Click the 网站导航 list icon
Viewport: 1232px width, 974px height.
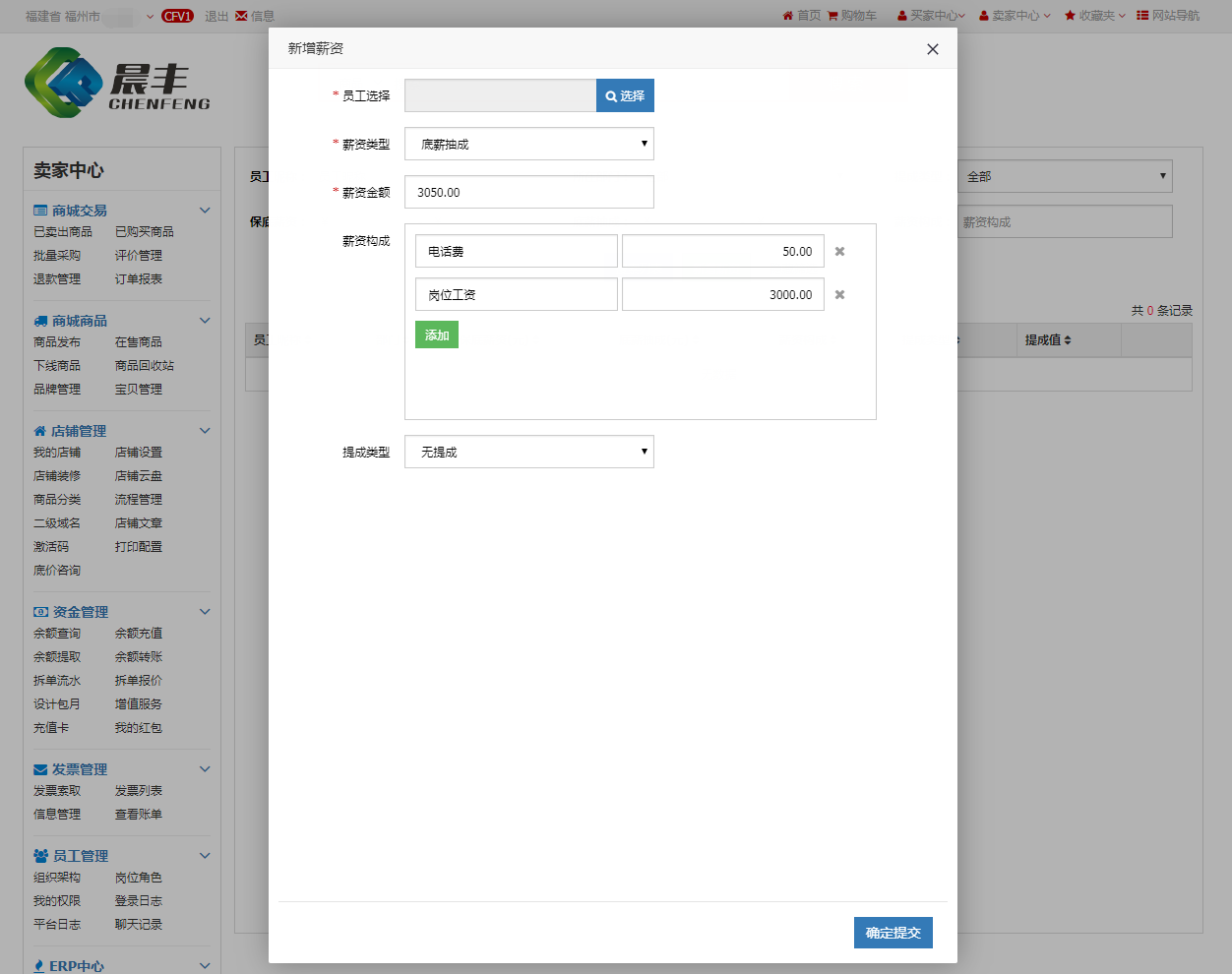1142,16
